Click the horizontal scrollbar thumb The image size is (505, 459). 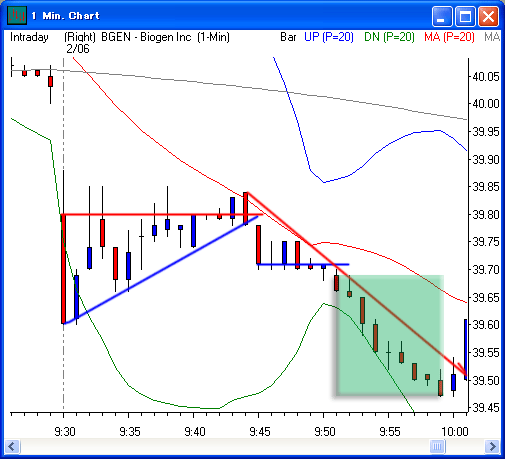[x=437, y=446]
